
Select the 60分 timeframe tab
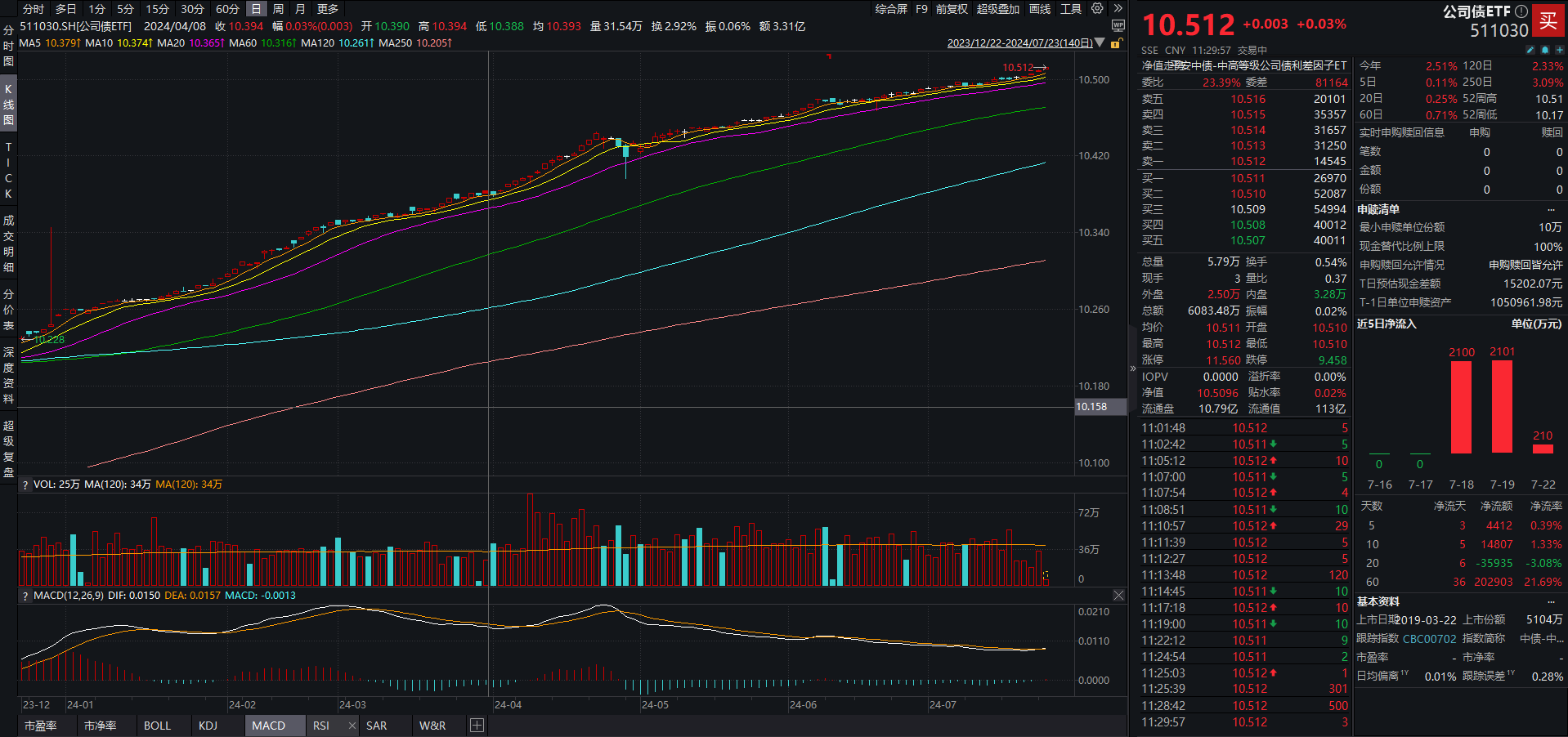coord(227,9)
